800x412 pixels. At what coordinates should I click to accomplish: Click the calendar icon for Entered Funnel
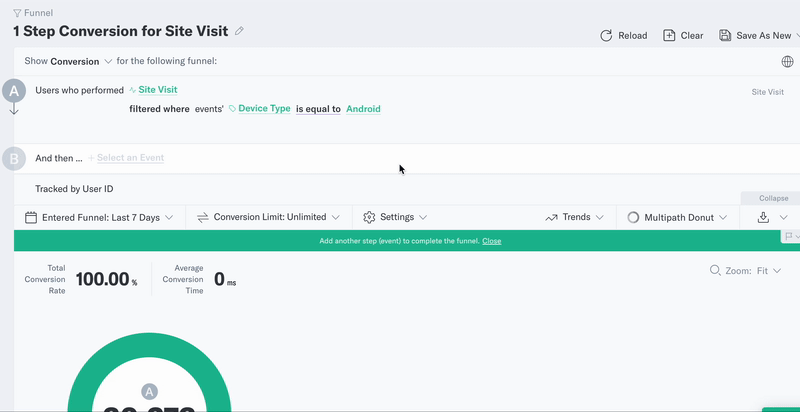(x=31, y=218)
